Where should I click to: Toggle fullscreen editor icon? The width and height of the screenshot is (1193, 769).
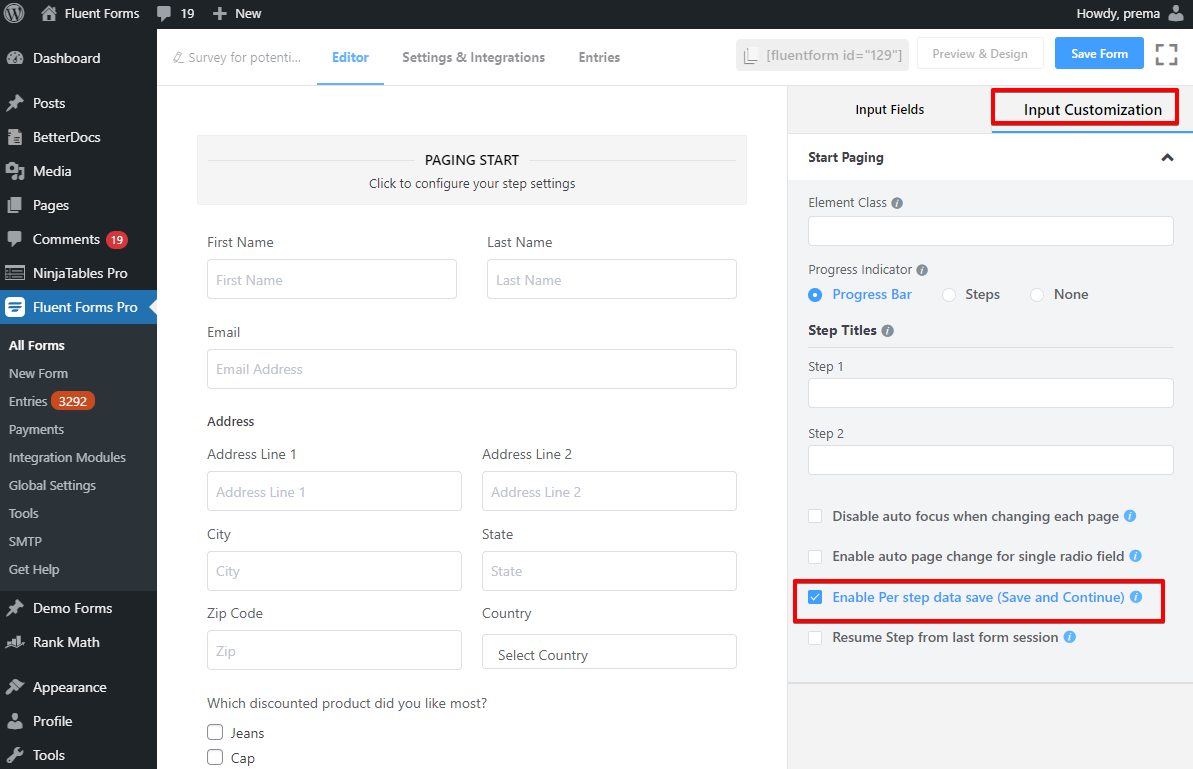pyautogui.click(x=1166, y=54)
